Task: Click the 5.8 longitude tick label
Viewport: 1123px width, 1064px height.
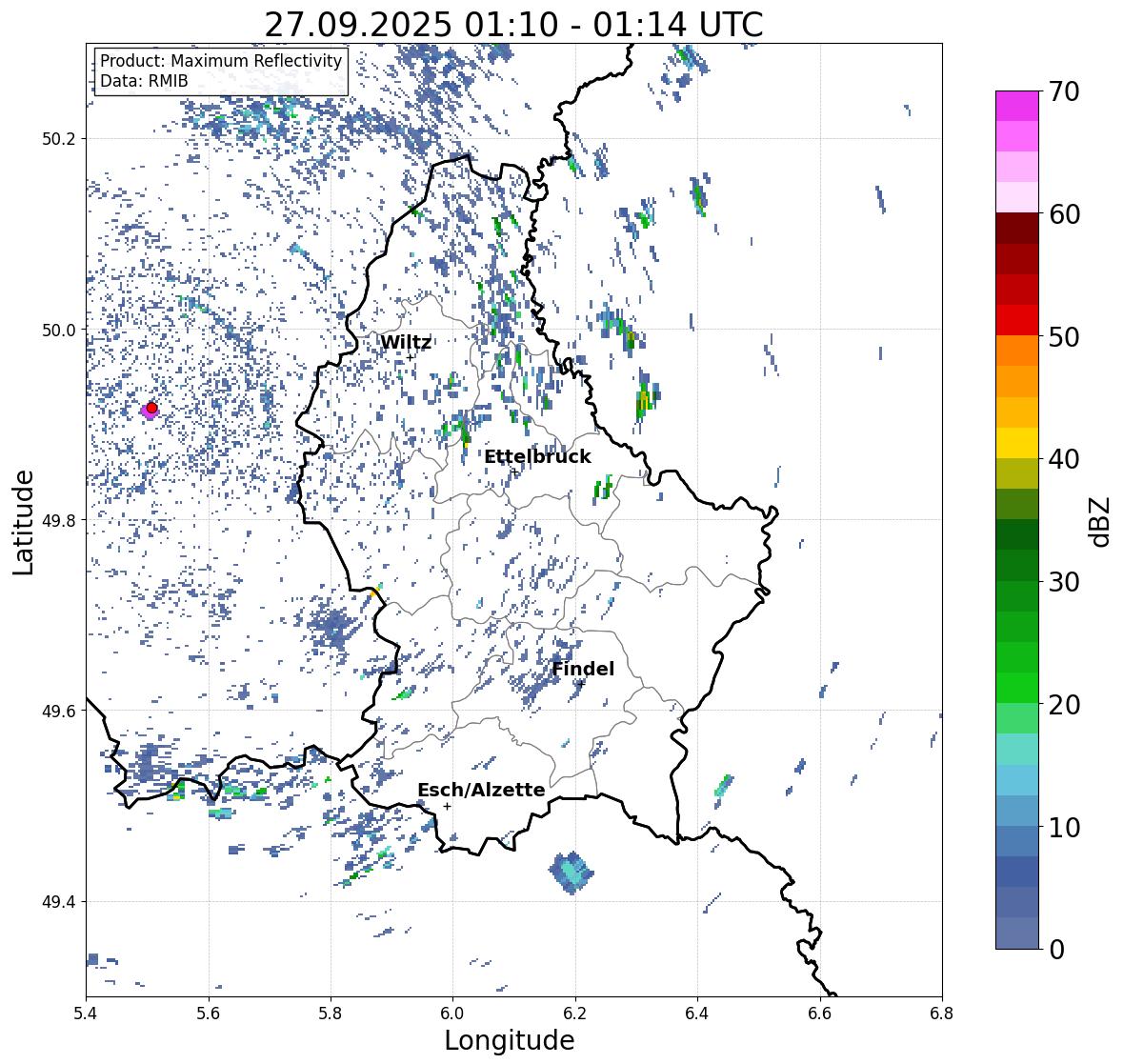Action: coord(331,1014)
